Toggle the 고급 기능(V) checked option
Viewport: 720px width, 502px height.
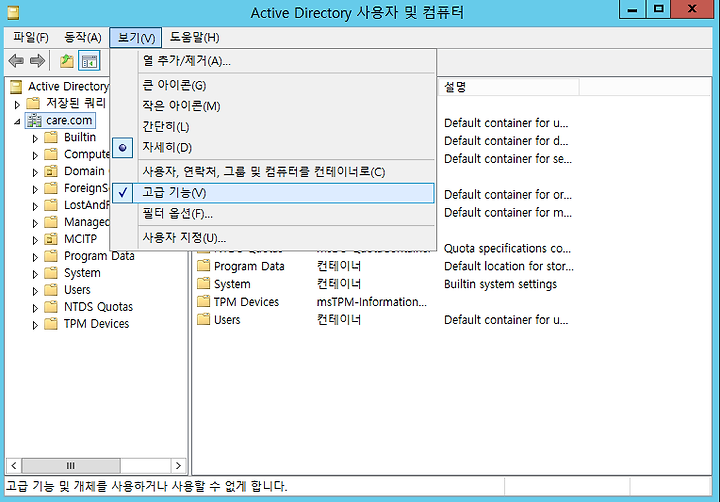pyautogui.click(x=273, y=193)
